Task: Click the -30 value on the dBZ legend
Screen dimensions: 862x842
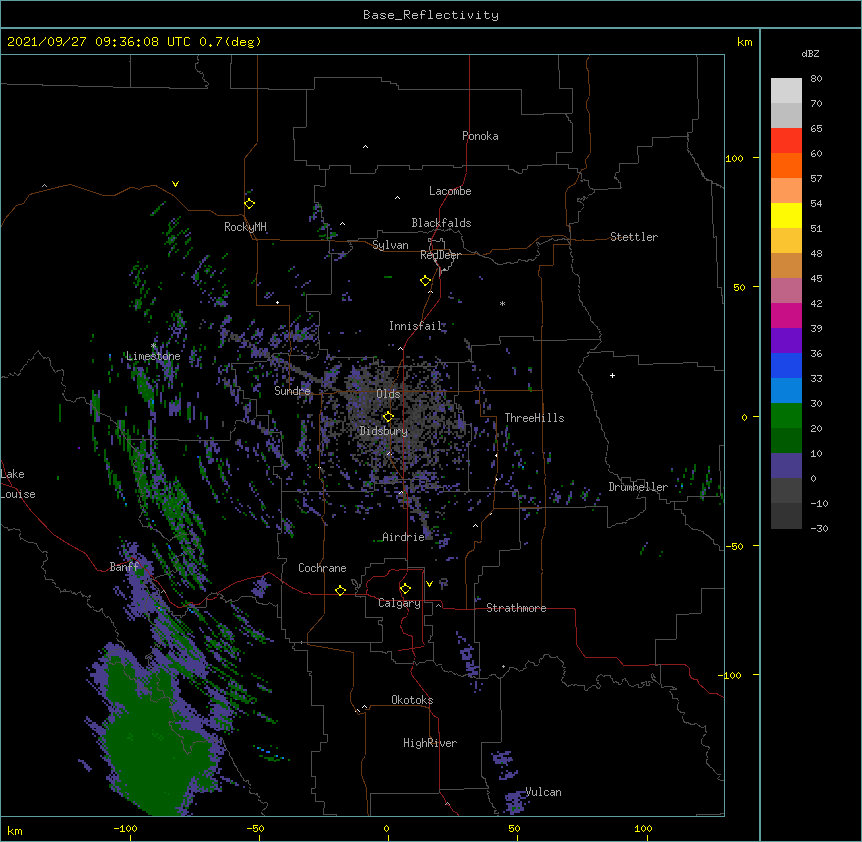Action: [819, 528]
